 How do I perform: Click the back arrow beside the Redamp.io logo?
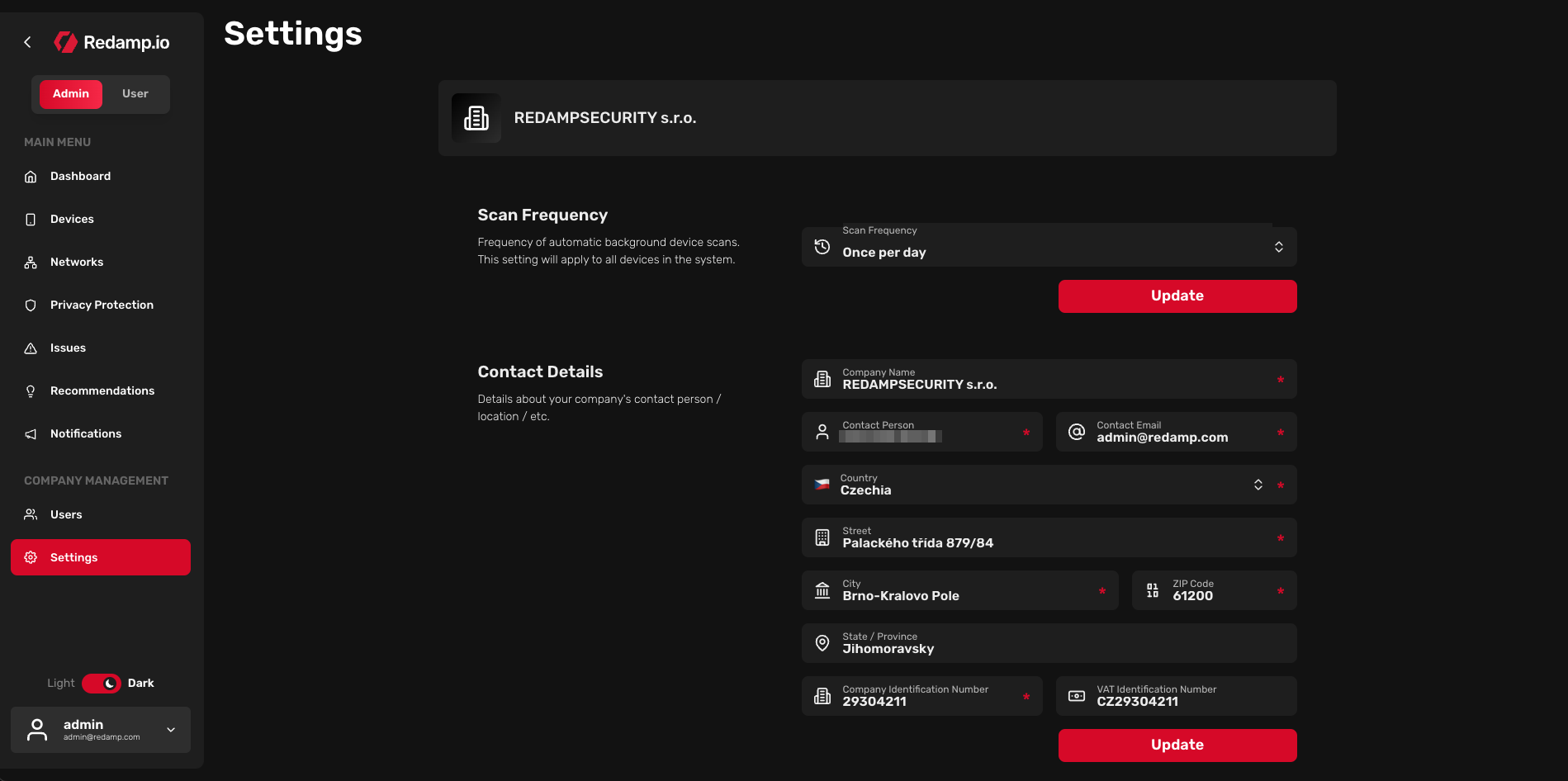pyautogui.click(x=27, y=42)
